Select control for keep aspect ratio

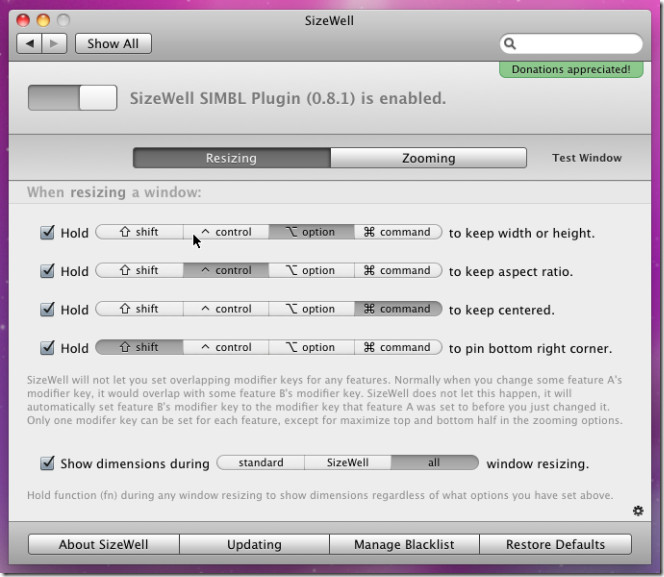pos(226,270)
